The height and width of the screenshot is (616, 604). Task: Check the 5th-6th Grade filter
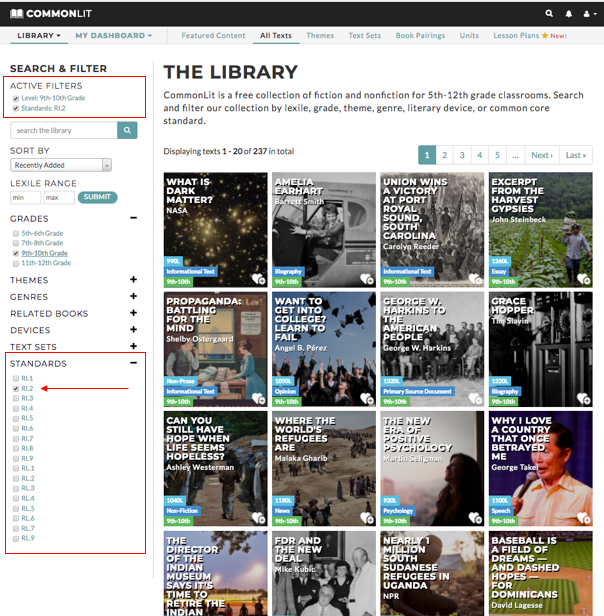(16, 233)
